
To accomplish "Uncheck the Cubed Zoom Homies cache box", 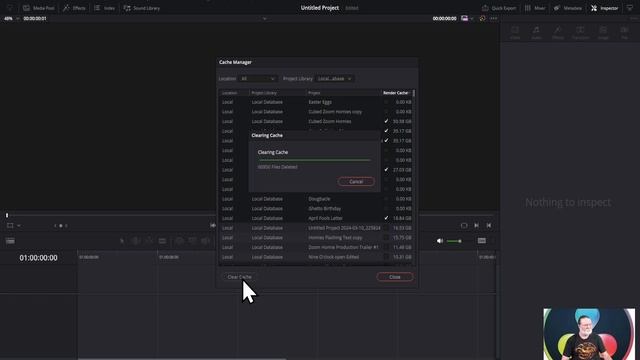I will (386, 121).
